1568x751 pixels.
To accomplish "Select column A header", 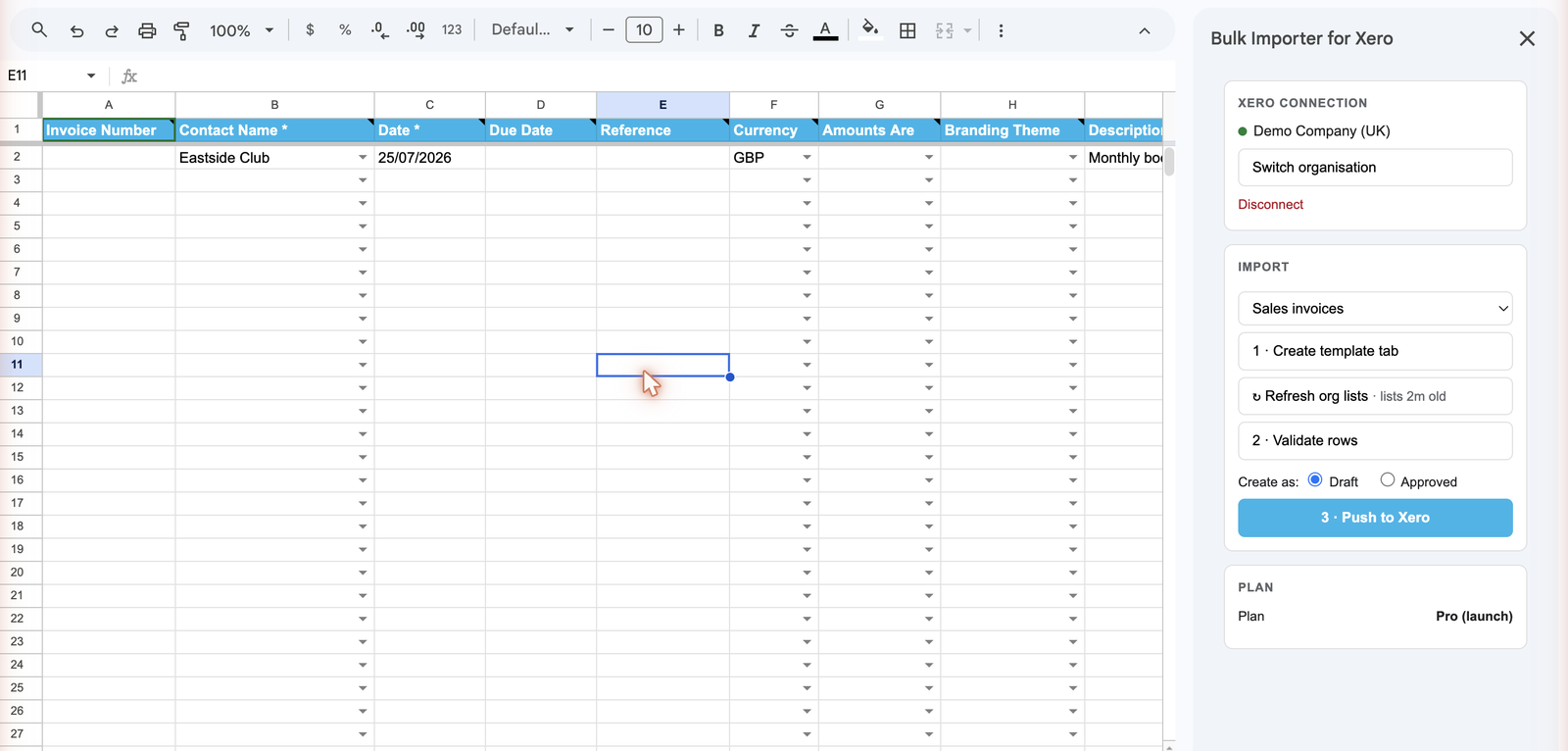I will point(109,105).
